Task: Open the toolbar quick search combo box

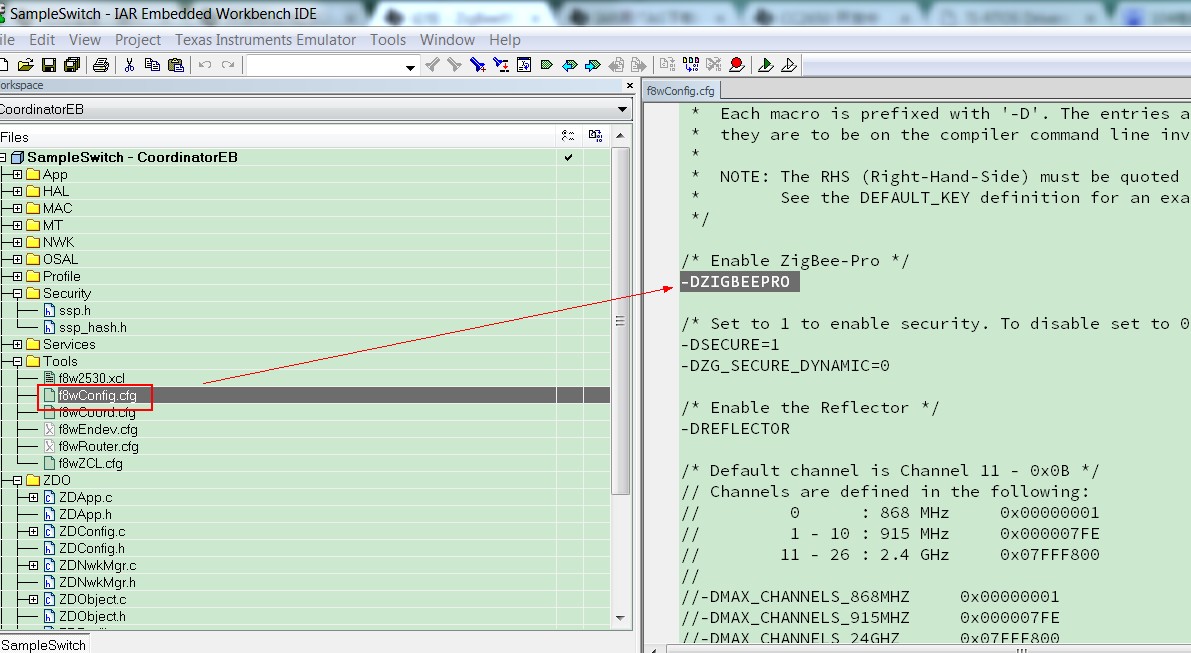Action: click(x=332, y=66)
